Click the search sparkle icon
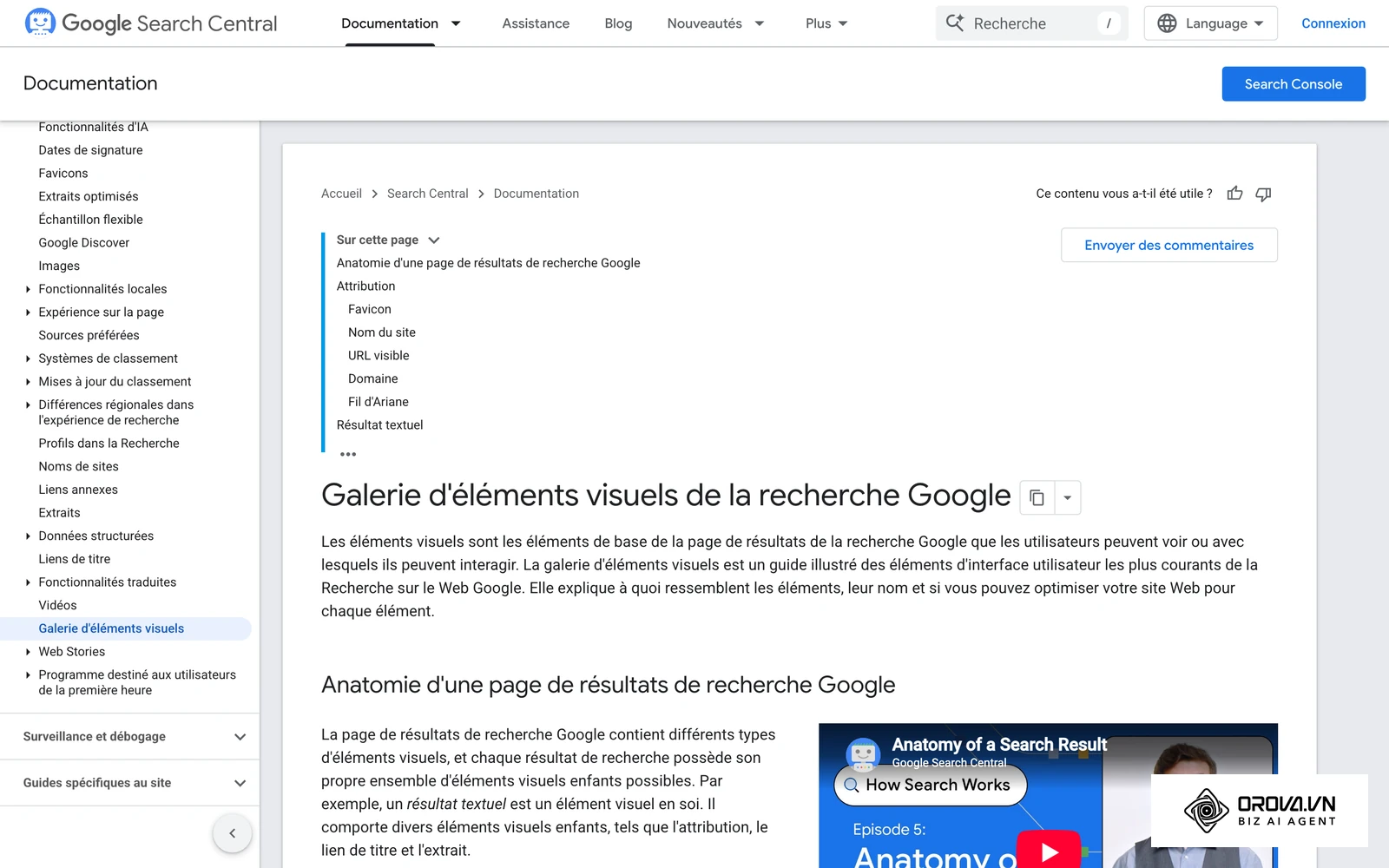The height and width of the screenshot is (868, 1389). pos(955,23)
